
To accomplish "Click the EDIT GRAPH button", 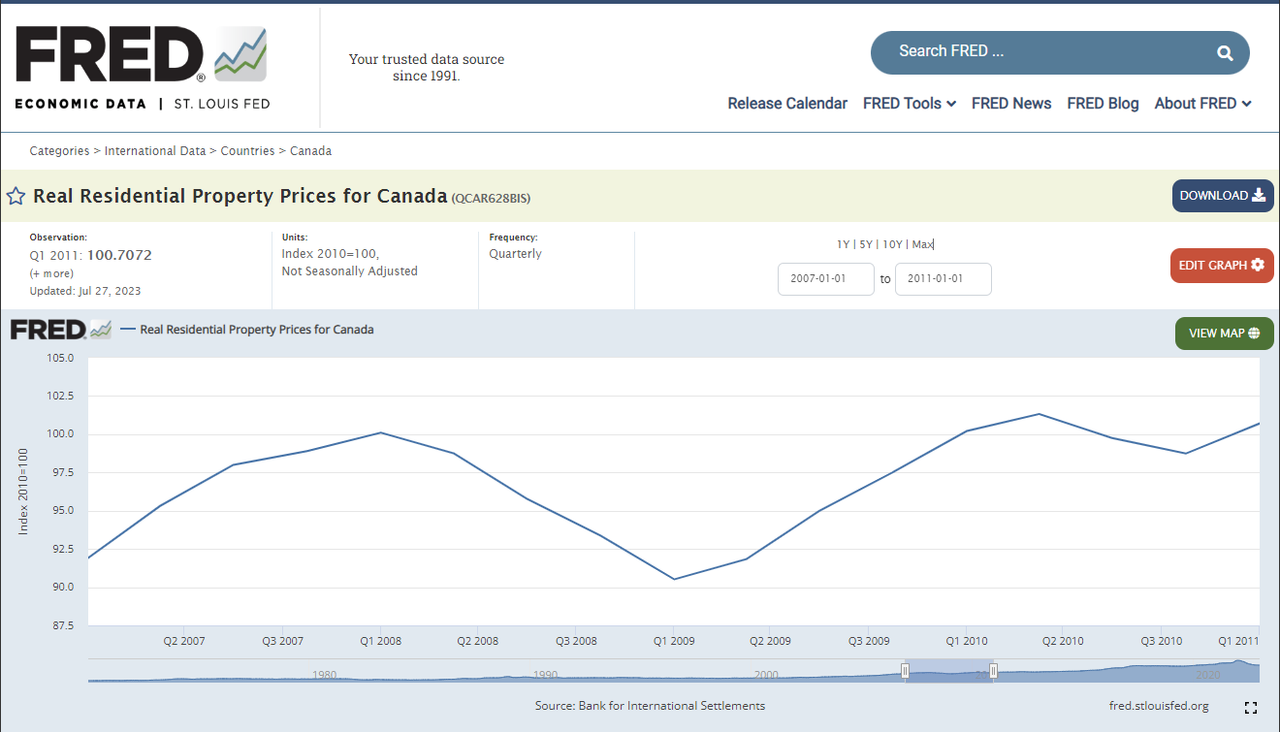I will pos(1222,265).
